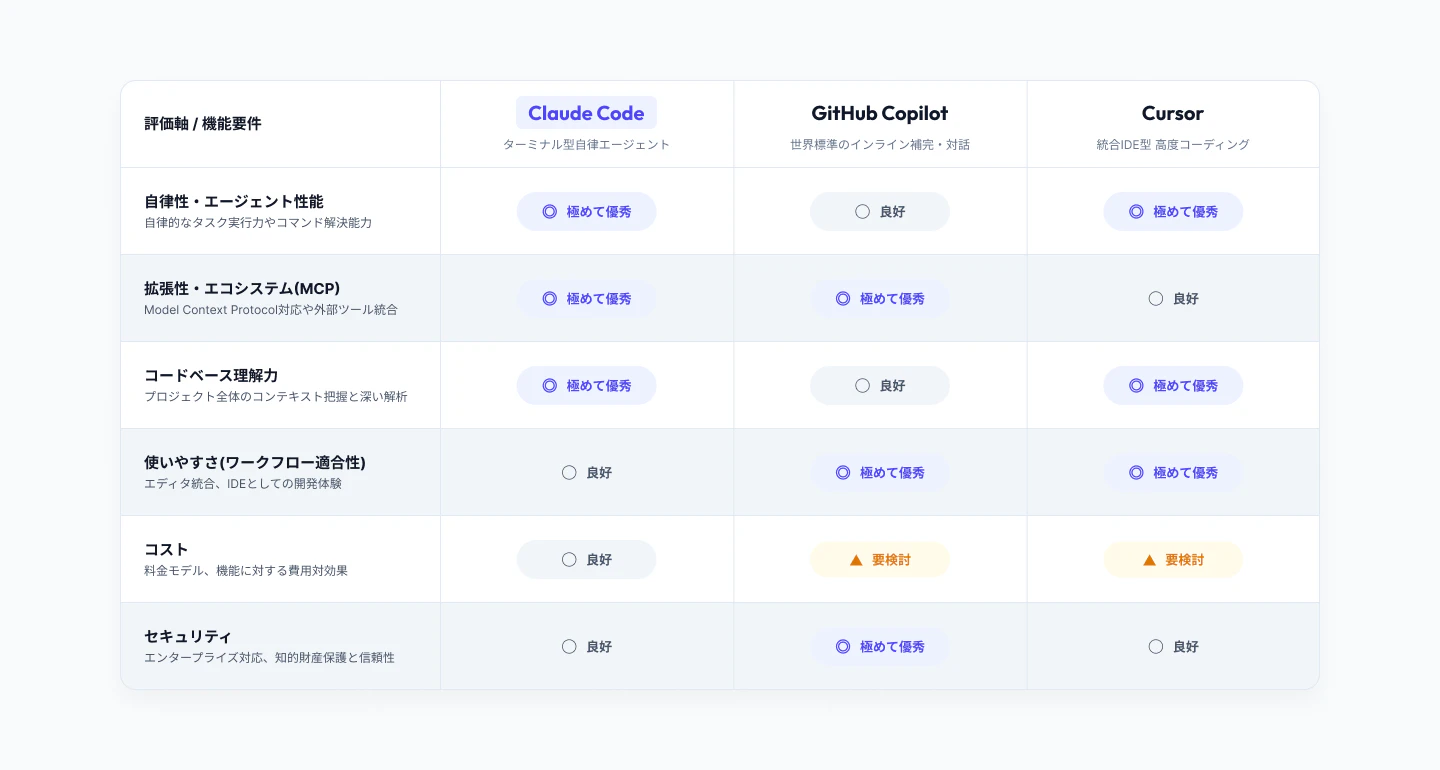Viewport: 1440px width, 770px height.
Task: Click Cursor's 良好 rating for セキュリティ
Action: 1173,647
